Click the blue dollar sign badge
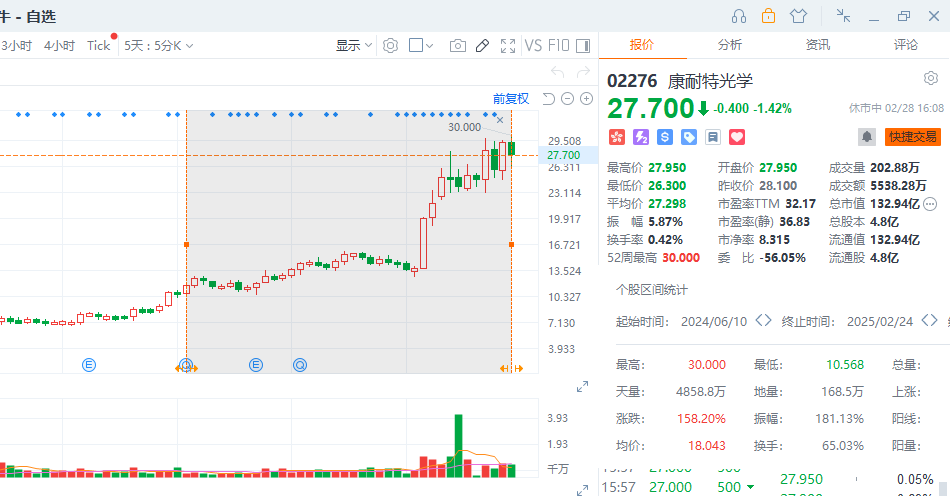950x496 pixels. tap(665, 137)
